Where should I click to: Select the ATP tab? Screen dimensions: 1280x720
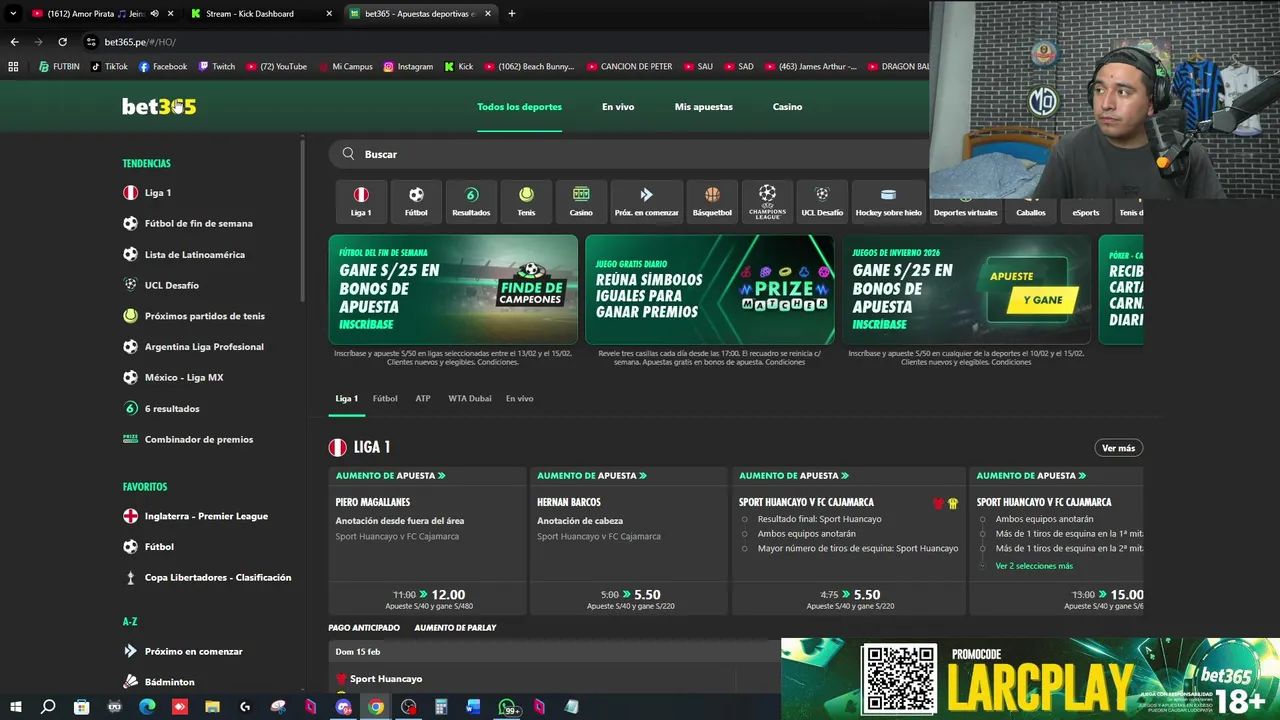pos(423,398)
